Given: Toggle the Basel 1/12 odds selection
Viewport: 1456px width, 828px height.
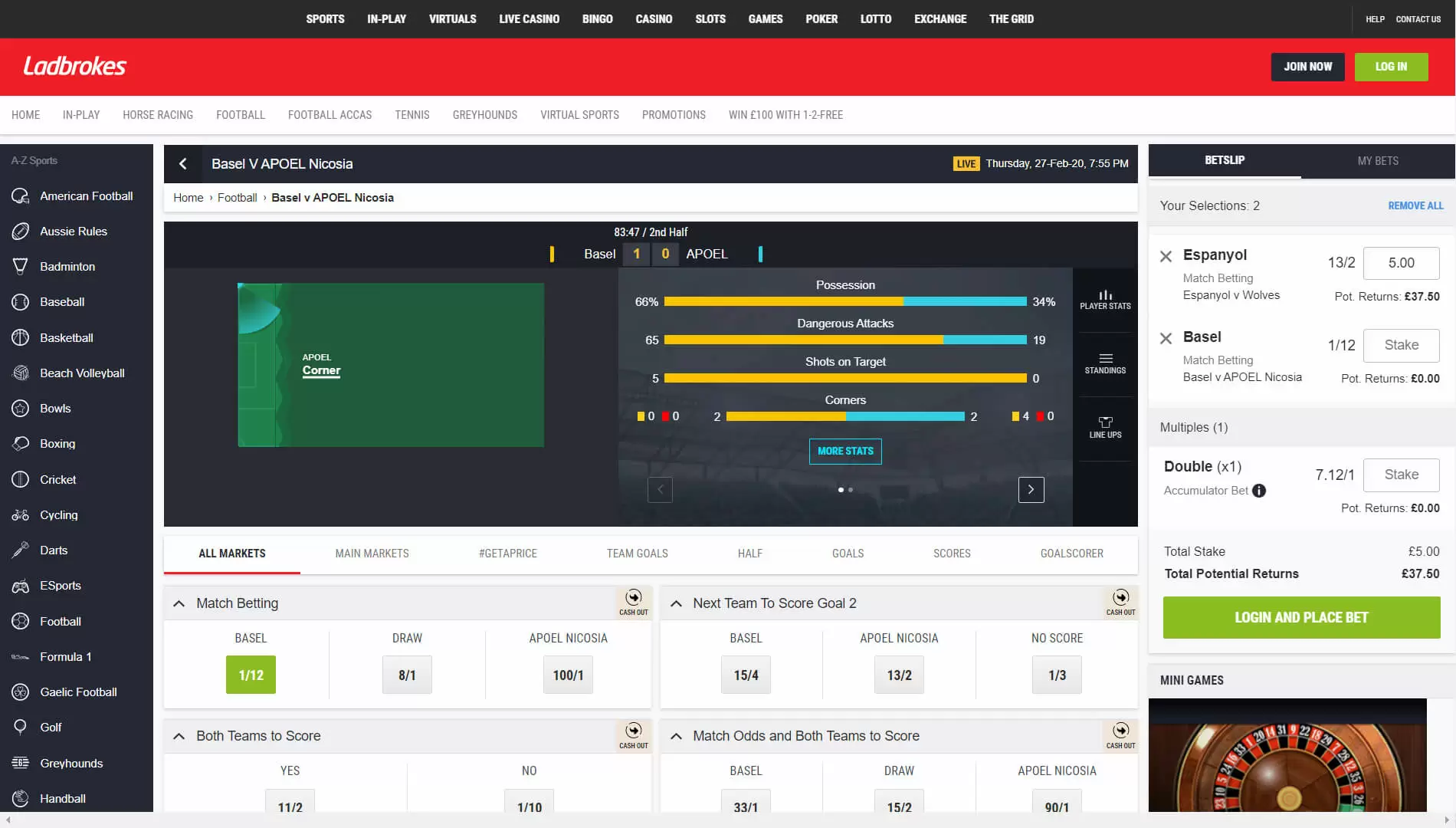Looking at the screenshot, I should [x=251, y=675].
